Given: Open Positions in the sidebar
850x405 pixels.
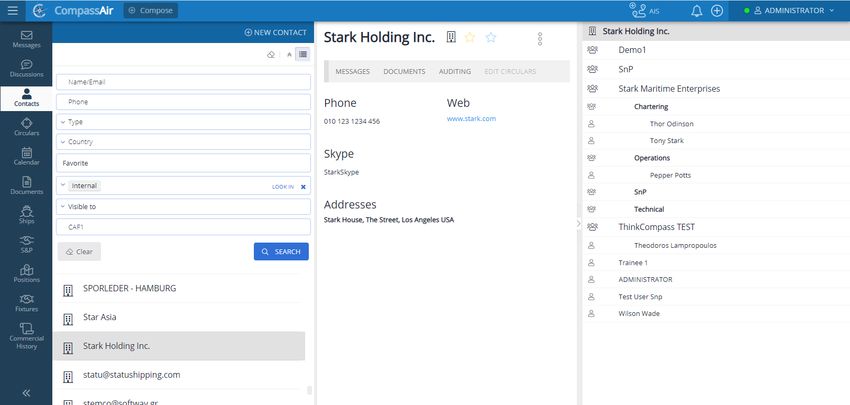Looking at the screenshot, I should [26, 274].
